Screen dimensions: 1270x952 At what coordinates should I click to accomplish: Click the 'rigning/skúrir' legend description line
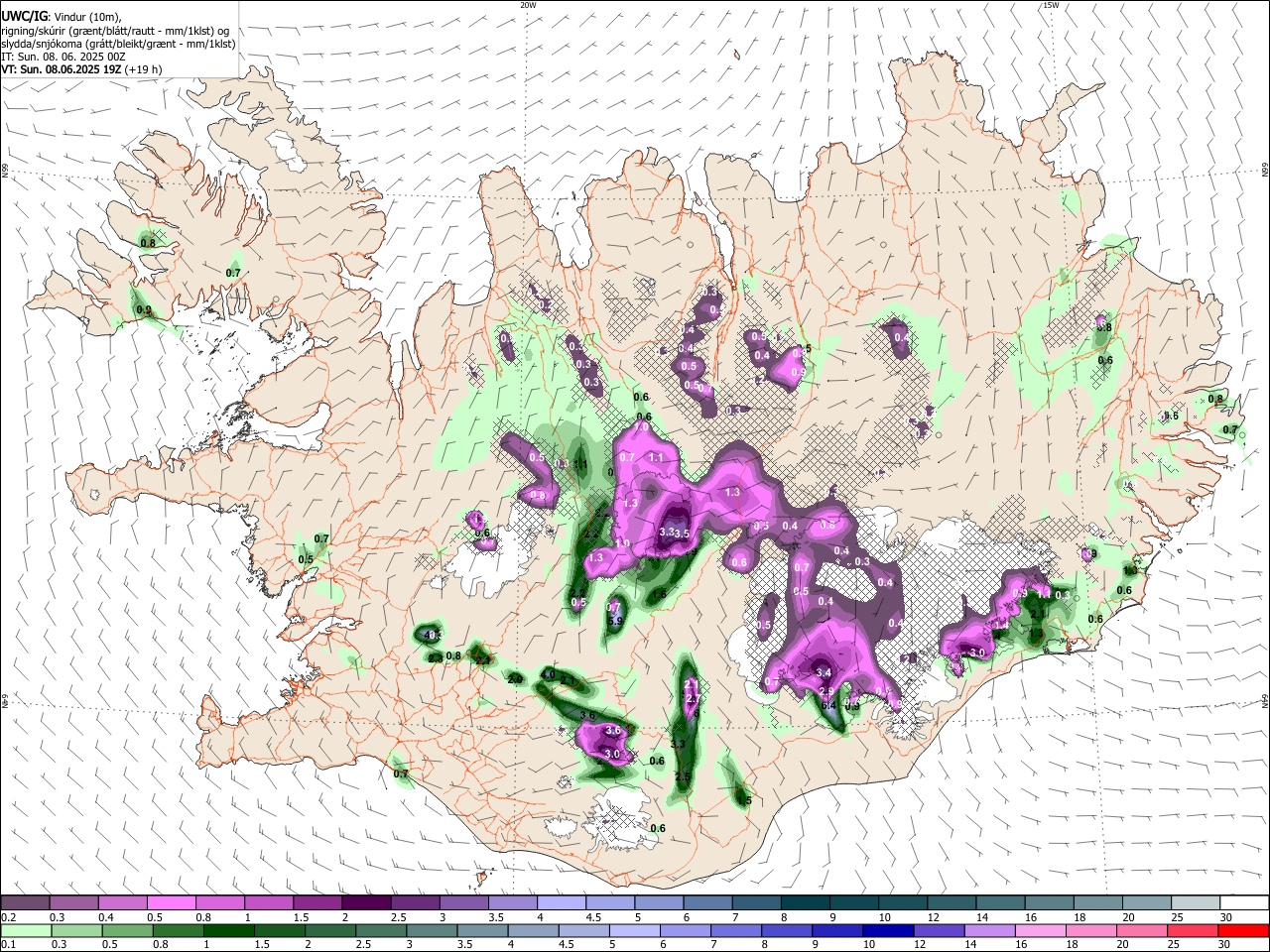pos(115,30)
